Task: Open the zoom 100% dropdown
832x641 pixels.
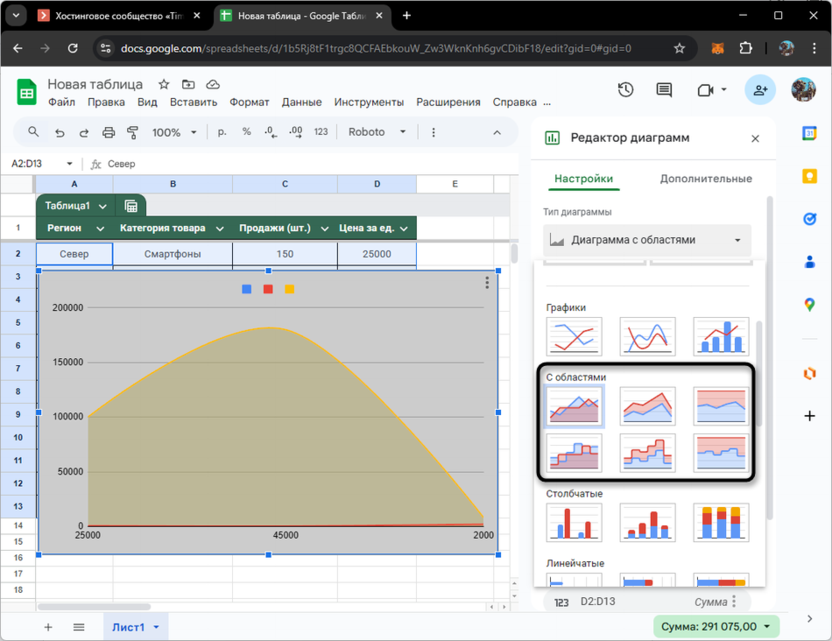Action: point(175,133)
